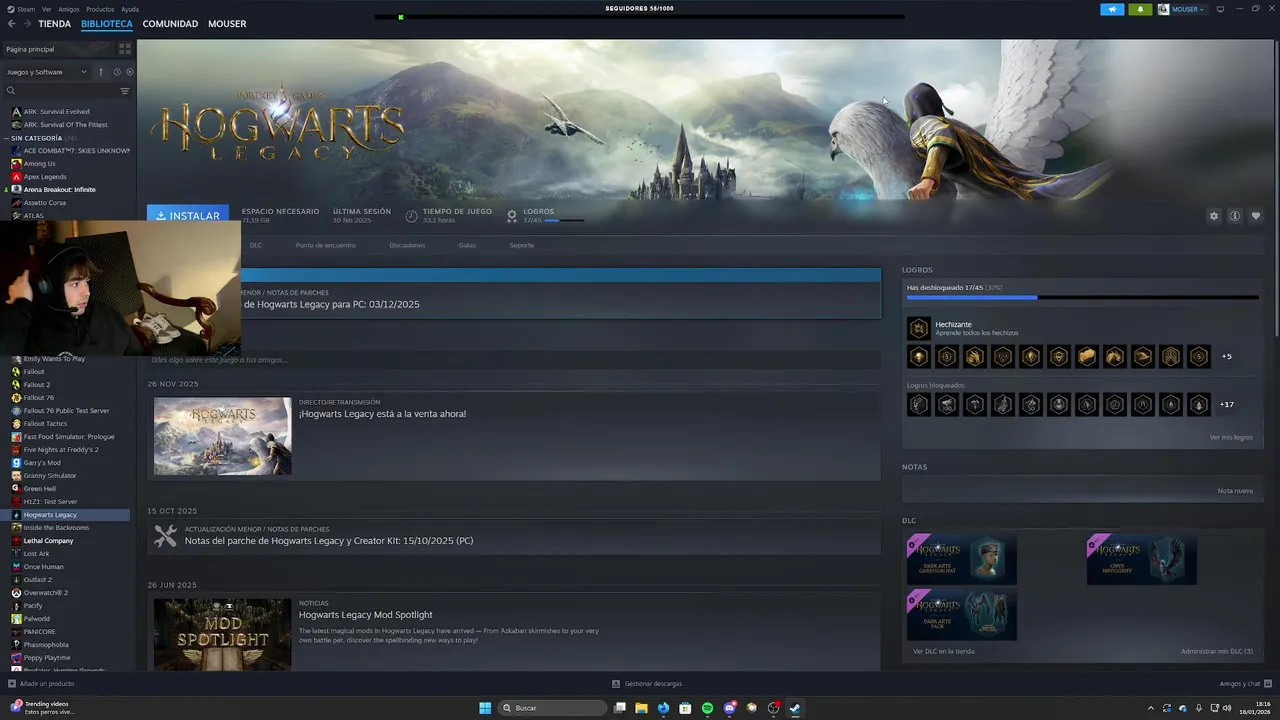Go to the Comunidad tab
This screenshot has height=720, width=1280.
[x=170, y=24]
